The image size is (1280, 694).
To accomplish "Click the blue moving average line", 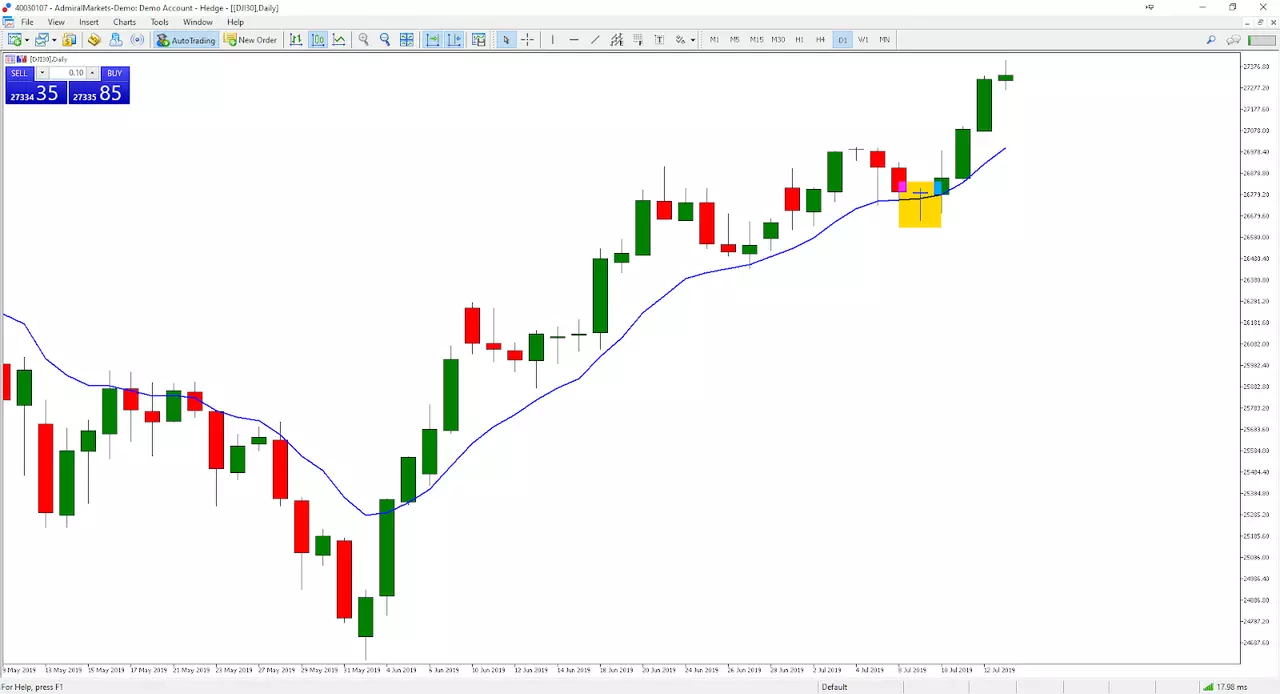I will pos(500,423).
